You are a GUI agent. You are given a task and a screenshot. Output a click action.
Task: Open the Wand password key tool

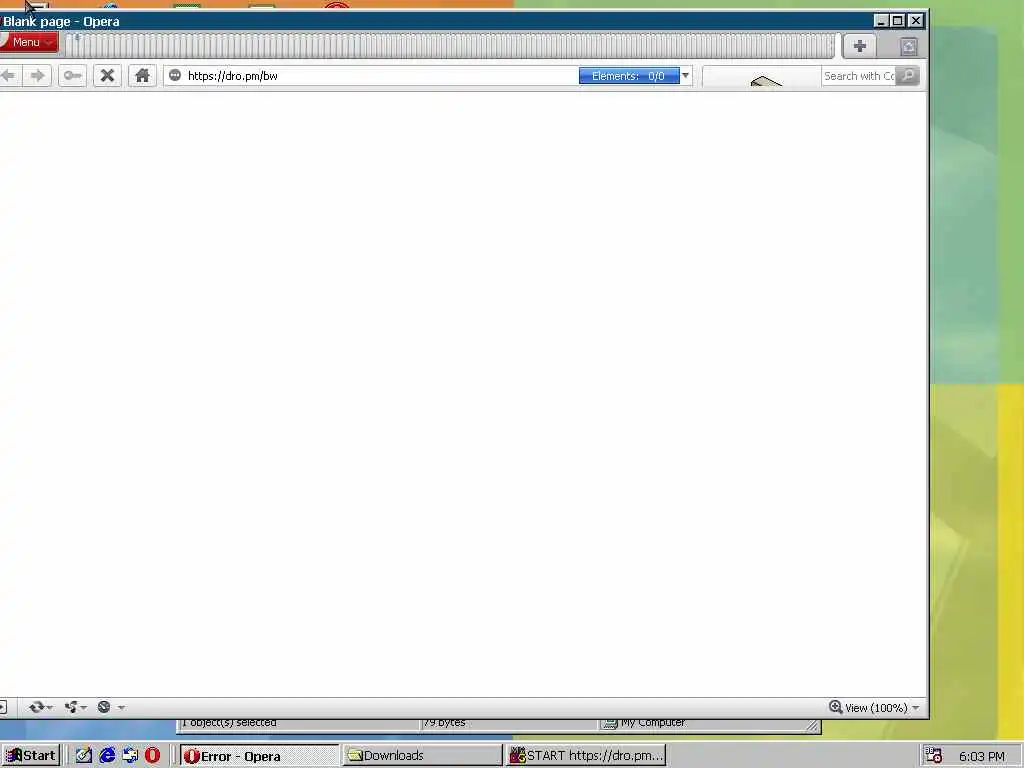[x=72, y=76]
